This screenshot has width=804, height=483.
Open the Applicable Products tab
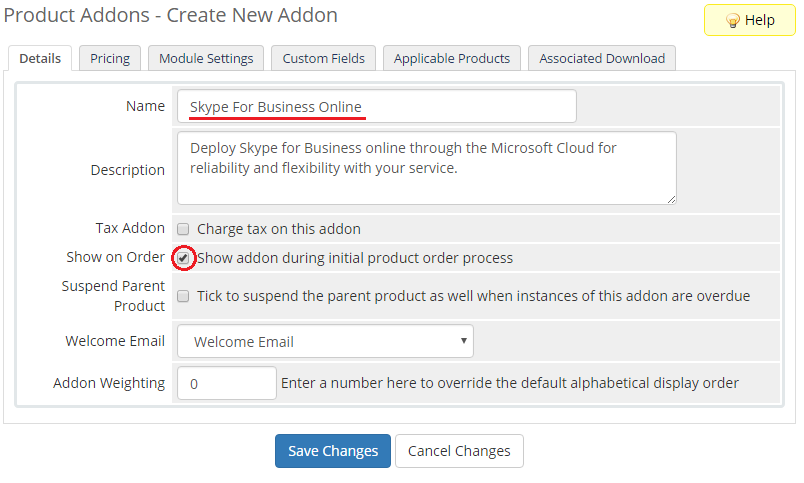[452, 58]
